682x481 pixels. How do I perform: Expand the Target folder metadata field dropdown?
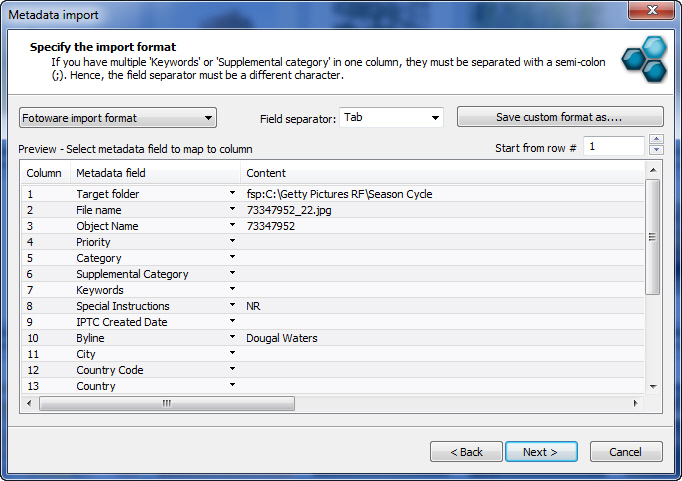[x=232, y=194]
